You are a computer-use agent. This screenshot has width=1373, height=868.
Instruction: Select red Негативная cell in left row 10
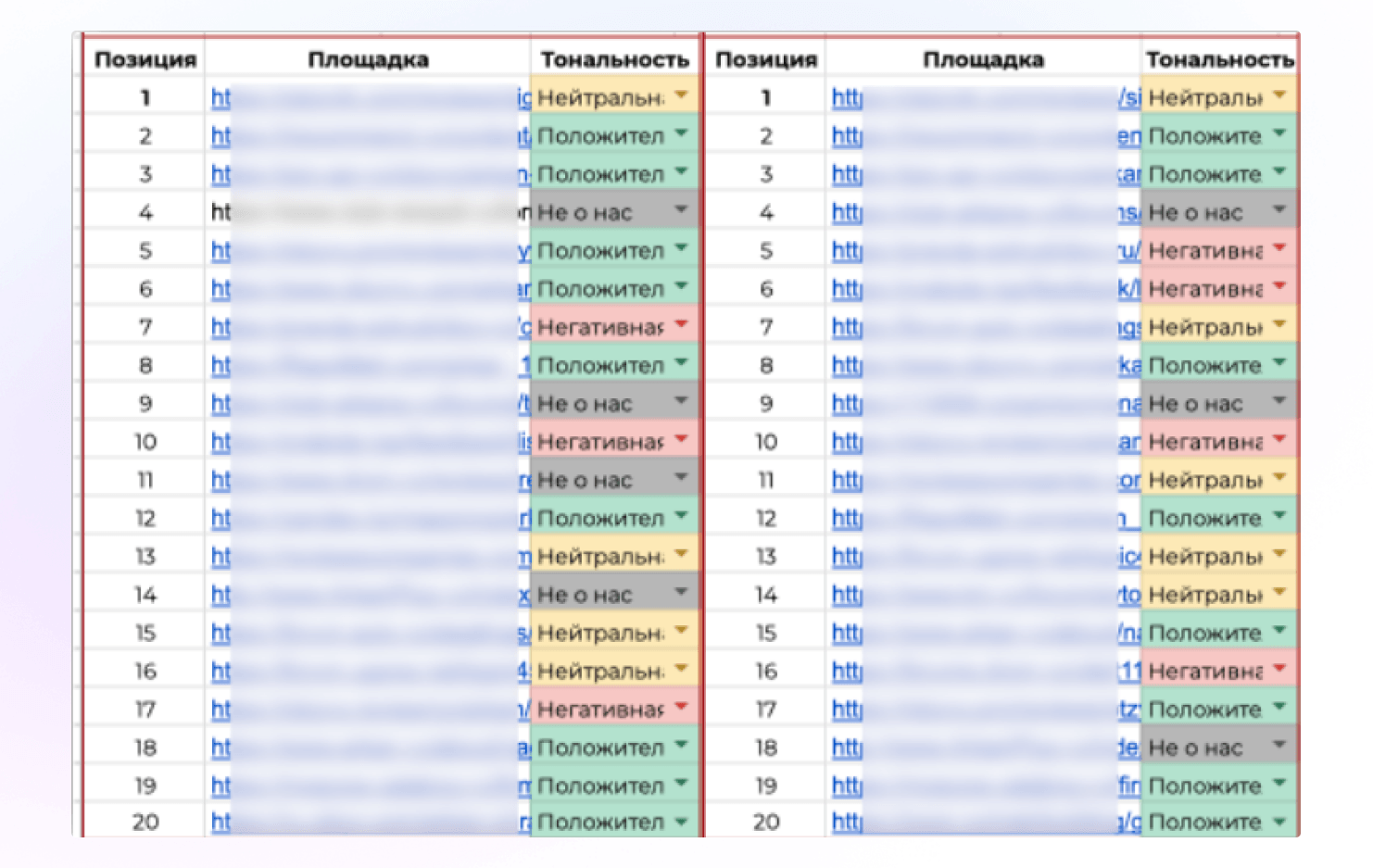coord(615,441)
